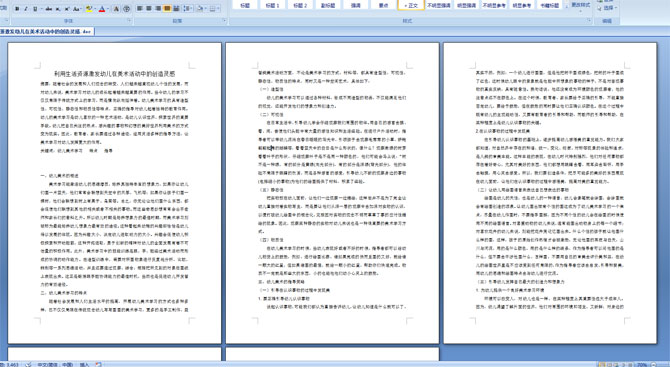Click the 插入 mode indicator in status bar
Image resolution: width=670 pixels, height=367 pixels.
point(84,364)
